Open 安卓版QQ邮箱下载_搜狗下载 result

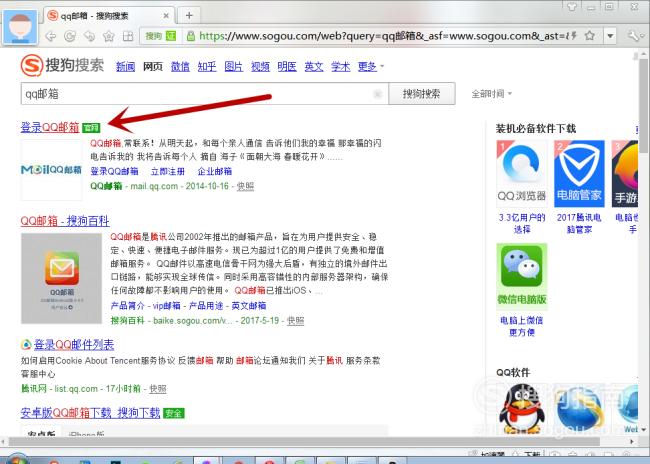pos(90,413)
